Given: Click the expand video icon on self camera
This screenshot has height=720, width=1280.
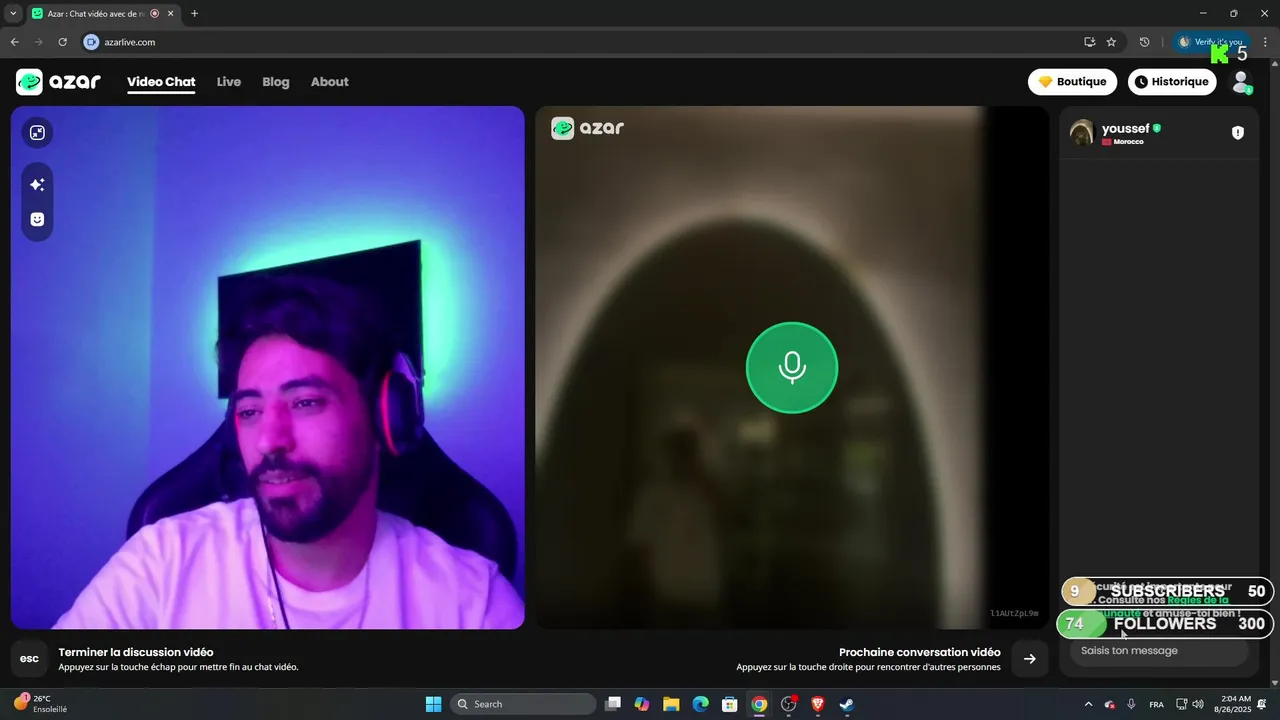Looking at the screenshot, I should (x=37, y=133).
